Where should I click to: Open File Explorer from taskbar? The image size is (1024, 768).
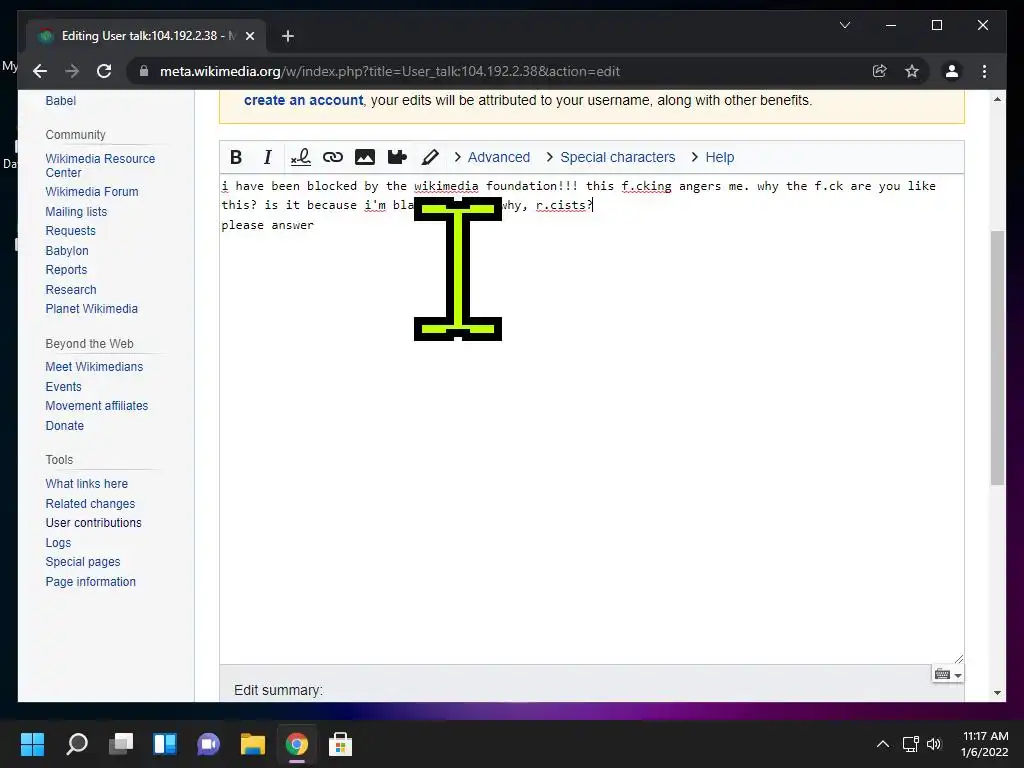pos(253,743)
